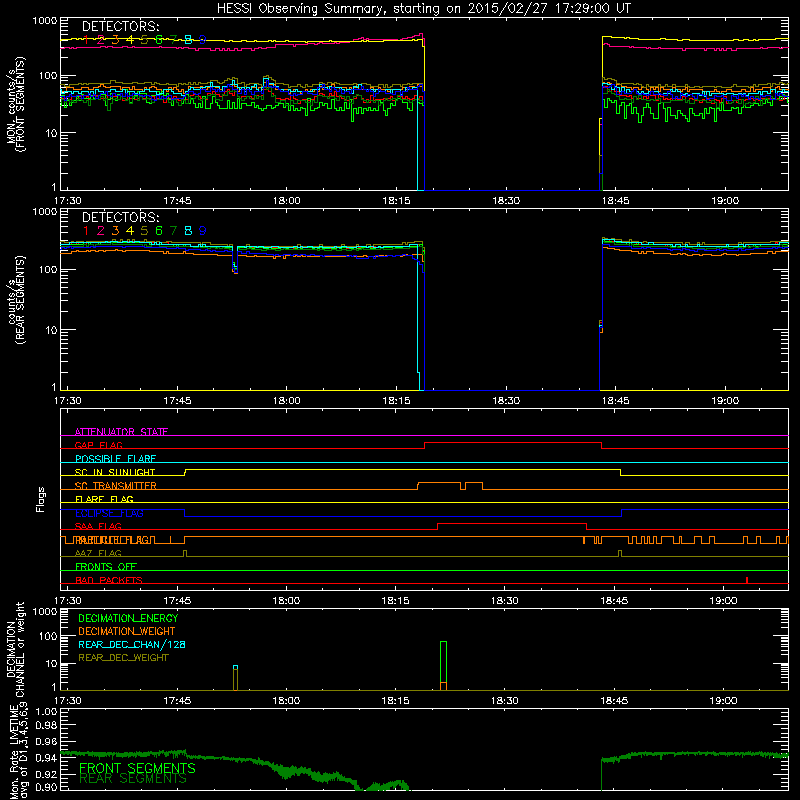Select the POSSIBLE FLARE flag label
This screenshot has height=800, width=800.
tap(115, 459)
